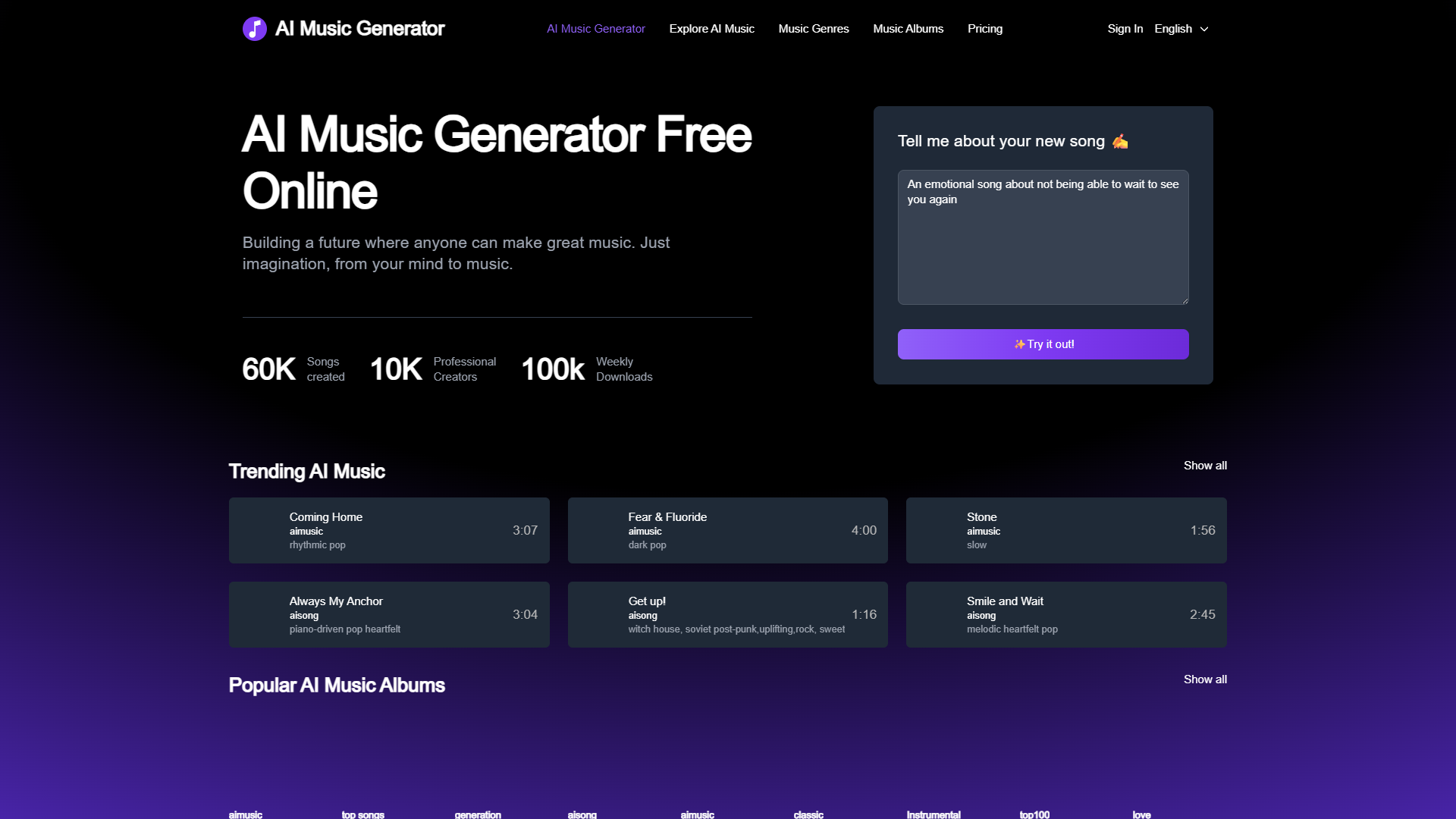This screenshot has width=1456, height=819.
Task: Go to Music Genres page
Action: click(x=814, y=29)
